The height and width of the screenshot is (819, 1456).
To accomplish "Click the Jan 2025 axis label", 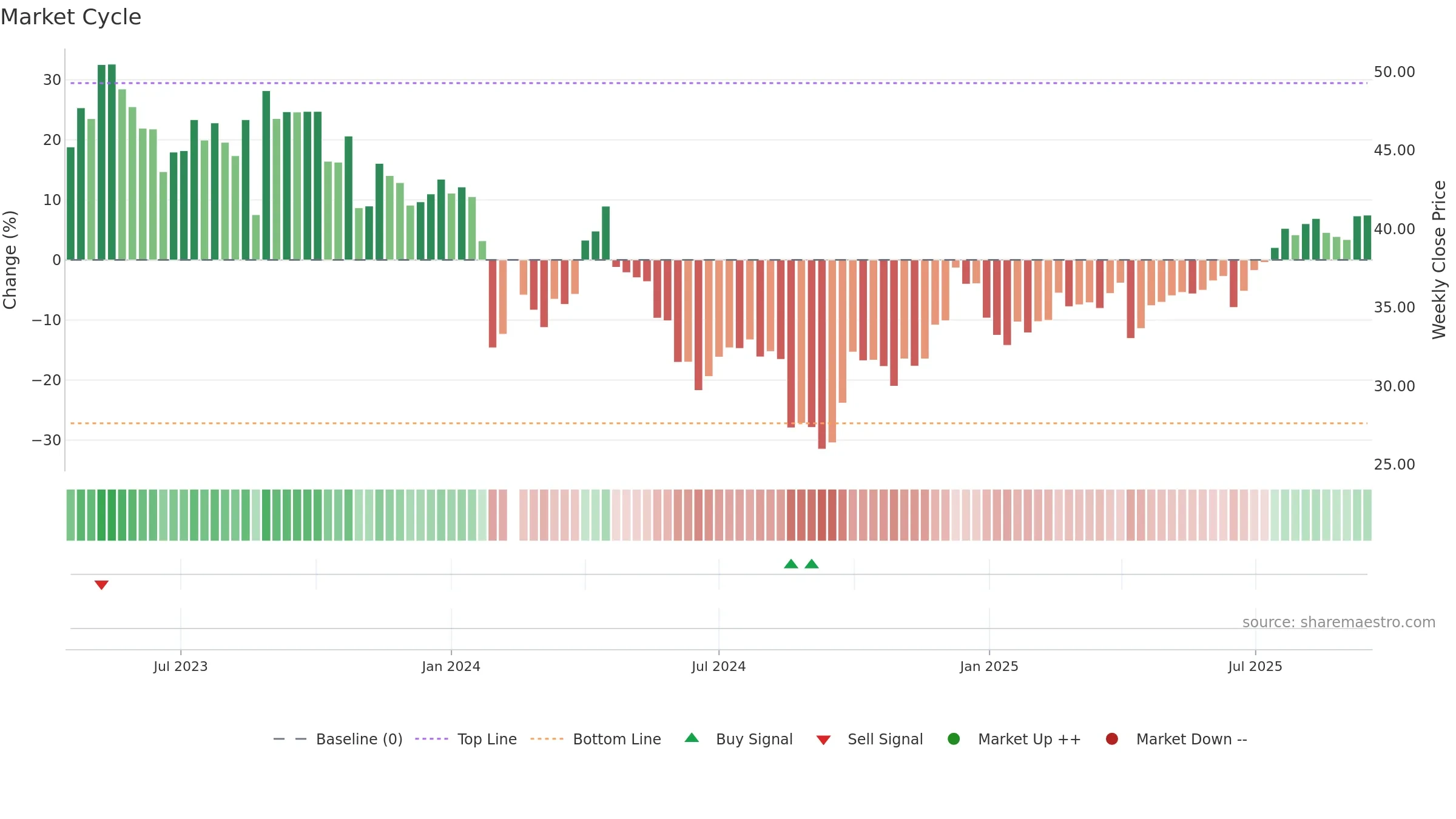I will pyautogui.click(x=989, y=666).
